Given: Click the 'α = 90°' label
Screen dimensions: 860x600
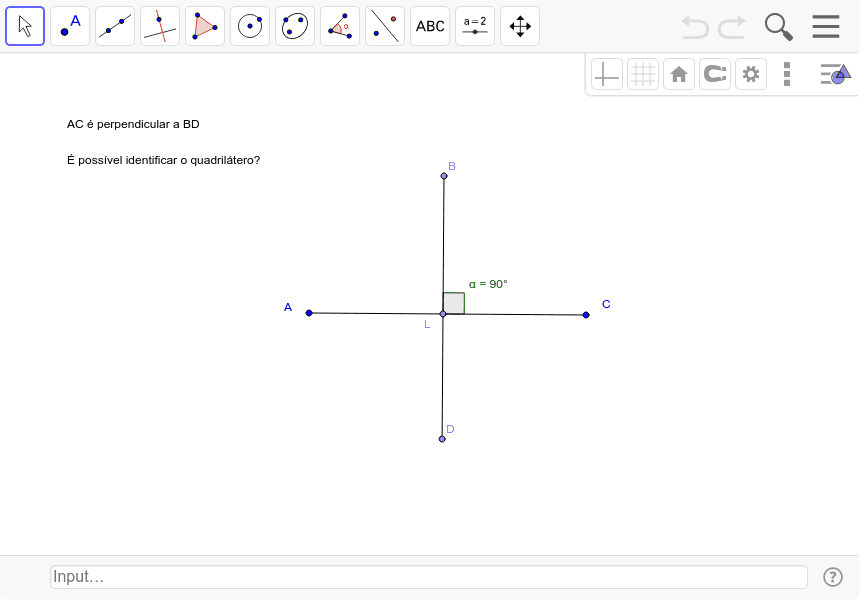Looking at the screenshot, I should [x=488, y=284].
